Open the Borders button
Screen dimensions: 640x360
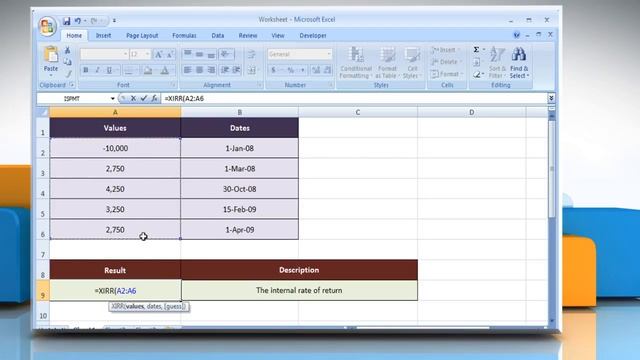129,71
